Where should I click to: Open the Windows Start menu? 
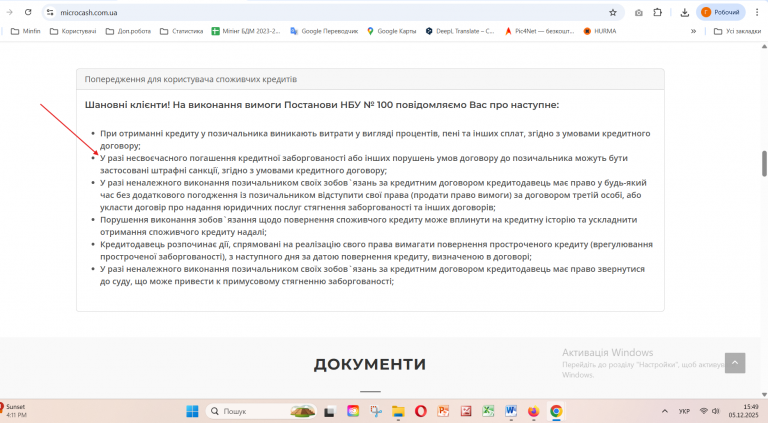point(192,411)
